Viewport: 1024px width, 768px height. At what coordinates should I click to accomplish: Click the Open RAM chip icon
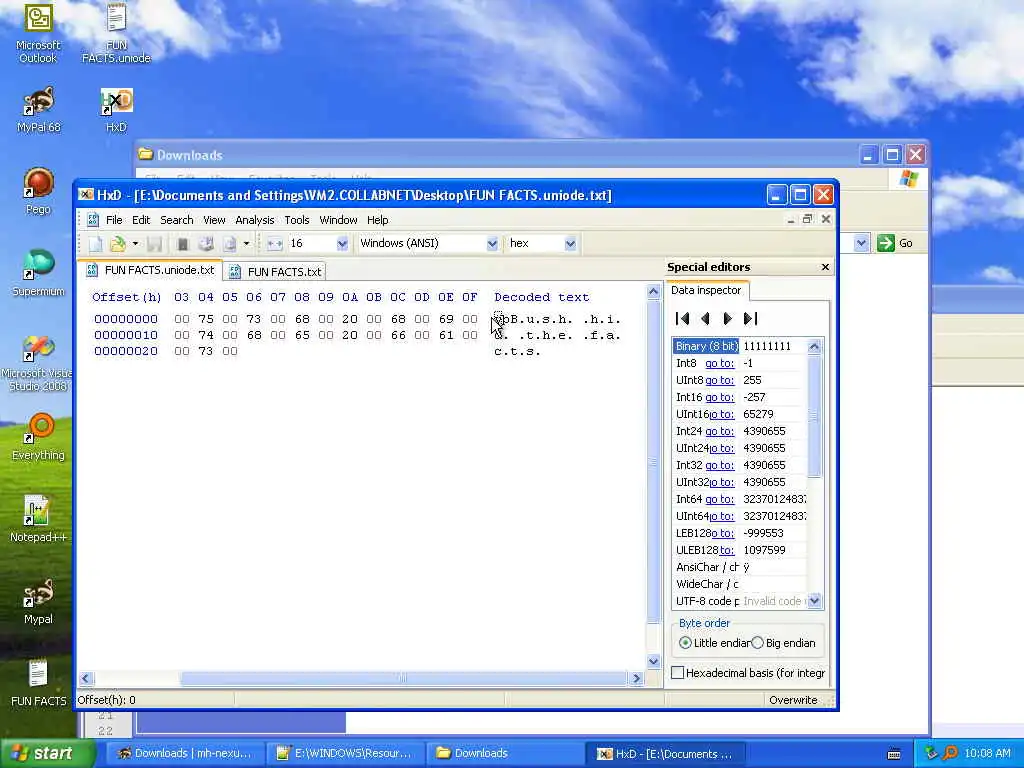pyautogui.click(x=183, y=244)
